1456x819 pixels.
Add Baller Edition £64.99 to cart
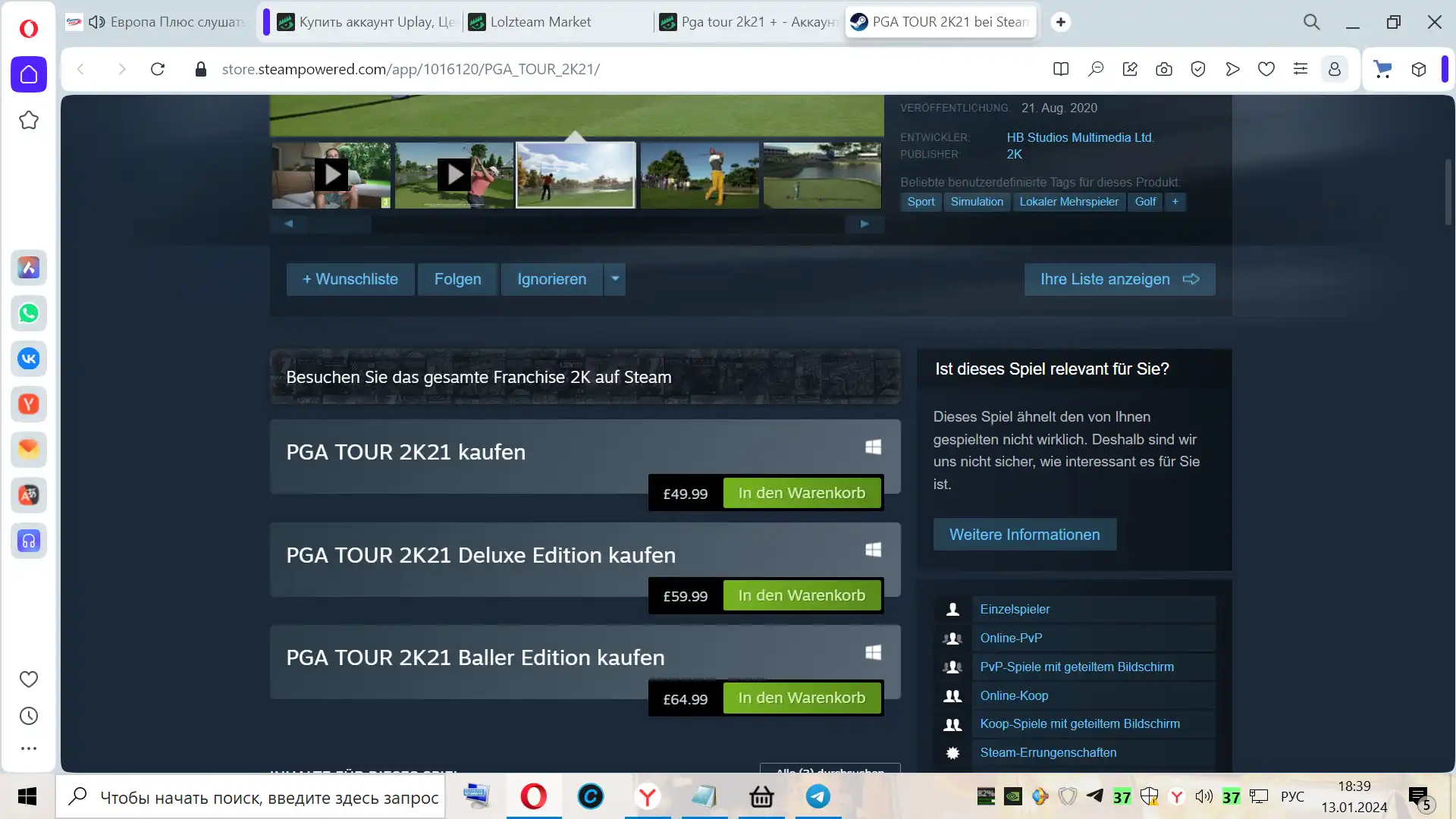point(802,698)
